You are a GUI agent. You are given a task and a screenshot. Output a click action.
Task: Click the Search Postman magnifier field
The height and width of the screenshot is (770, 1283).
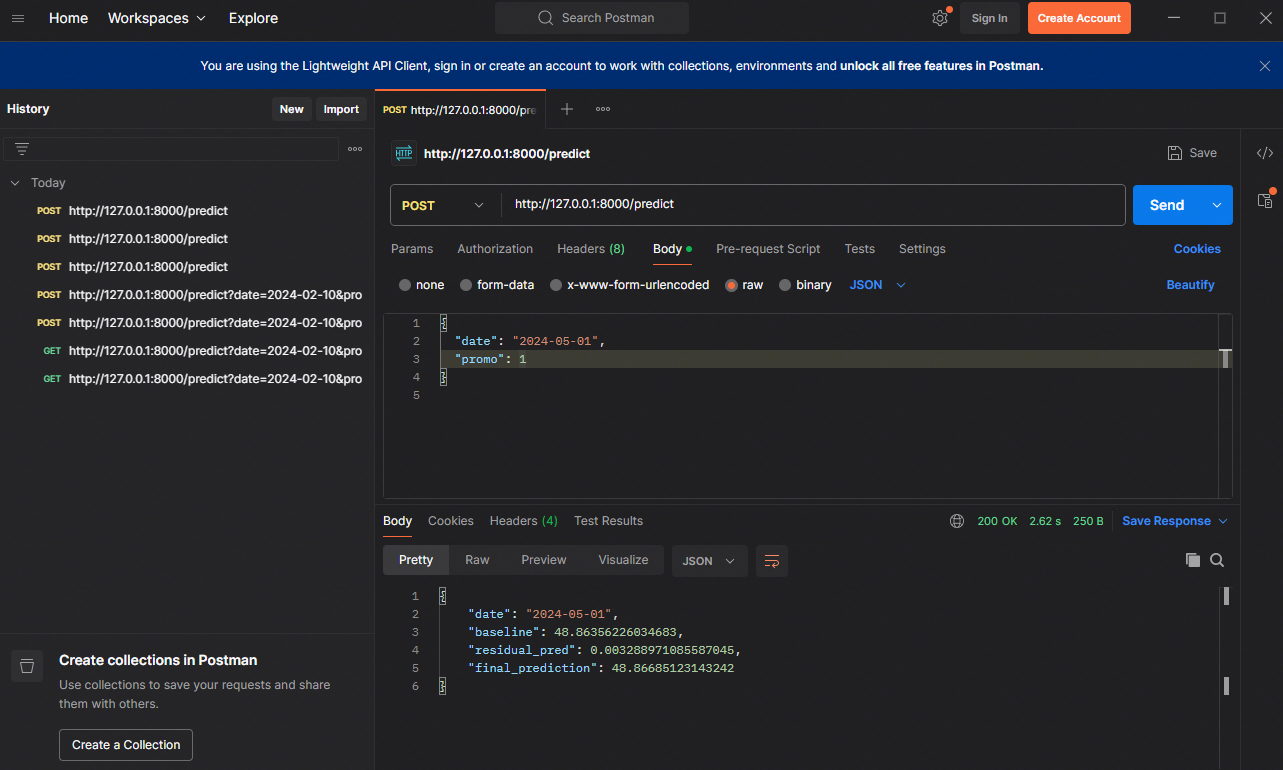592,18
